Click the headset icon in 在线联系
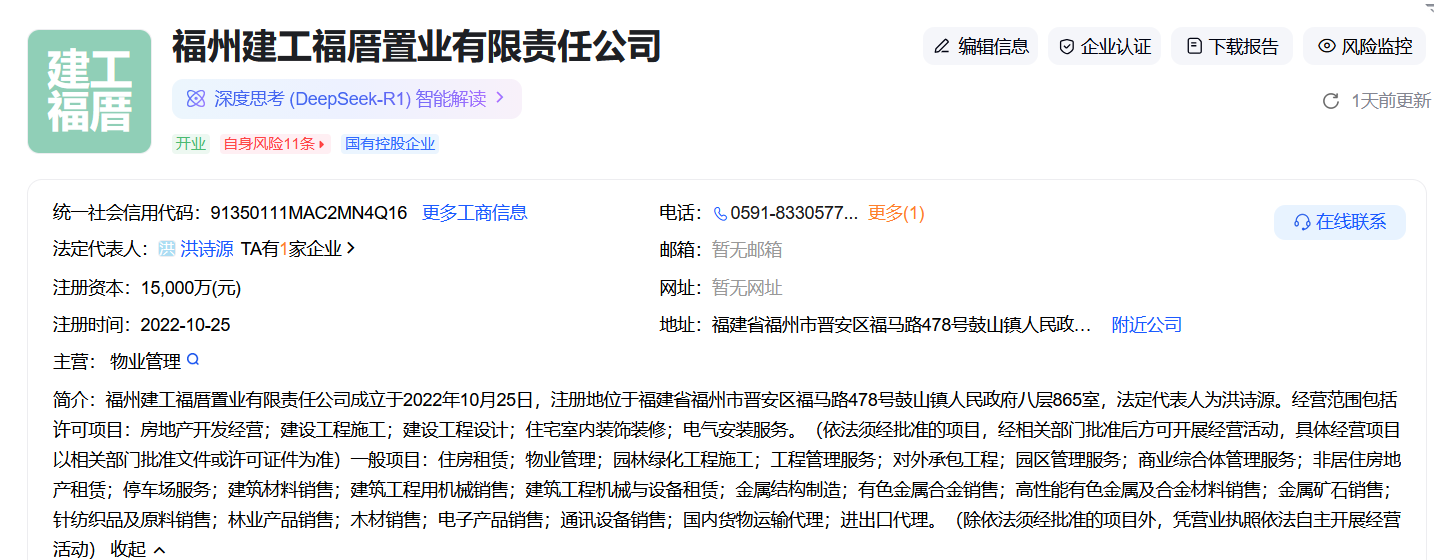 click(1301, 222)
